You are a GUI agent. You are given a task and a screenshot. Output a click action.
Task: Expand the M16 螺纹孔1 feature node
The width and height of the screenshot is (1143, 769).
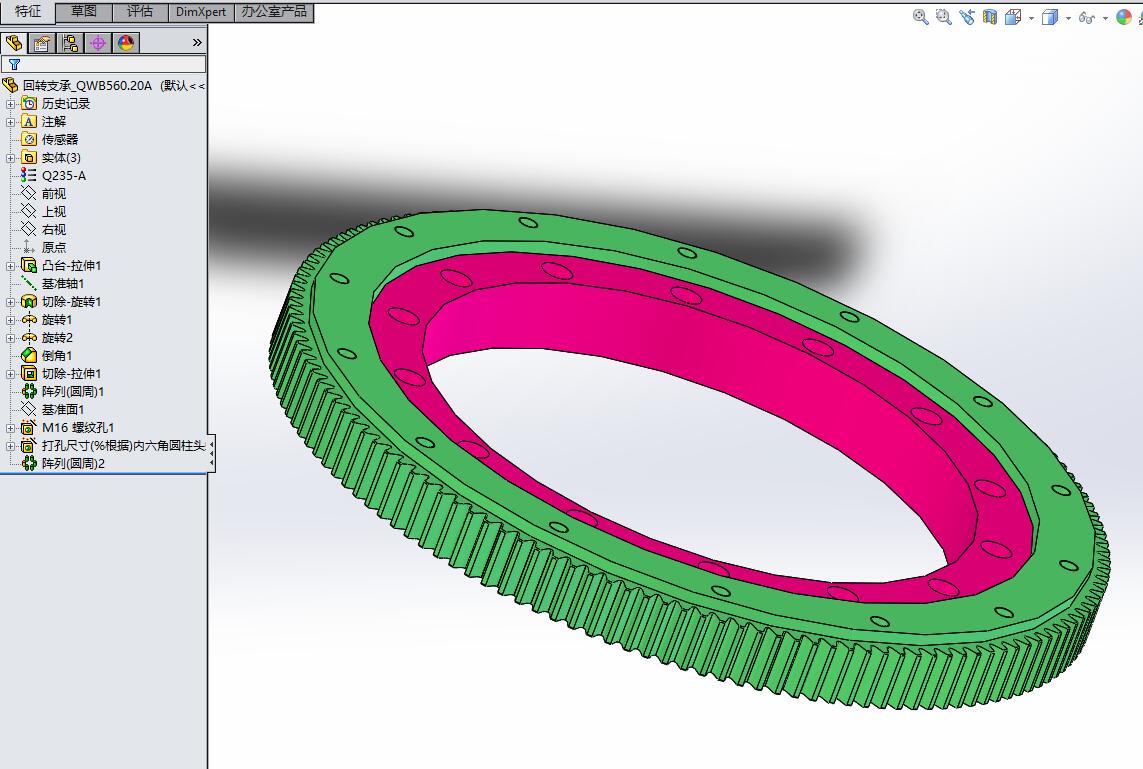10,428
